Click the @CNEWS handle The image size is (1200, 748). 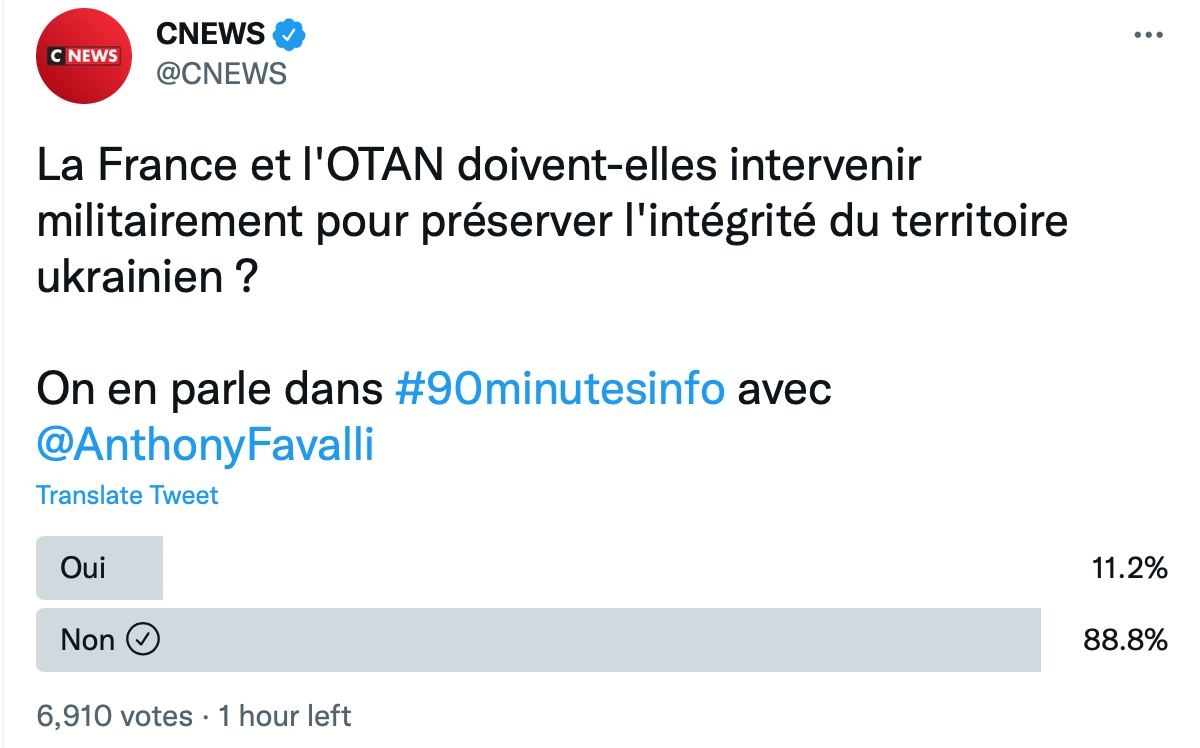(221, 73)
